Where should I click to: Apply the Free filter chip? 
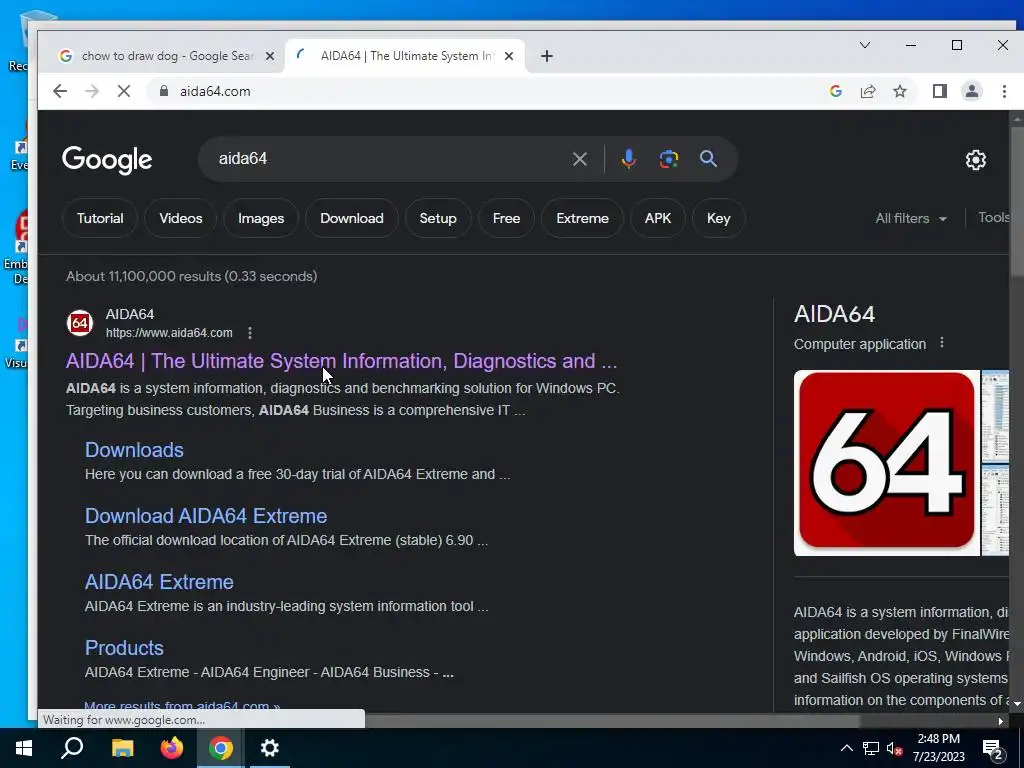[506, 218]
